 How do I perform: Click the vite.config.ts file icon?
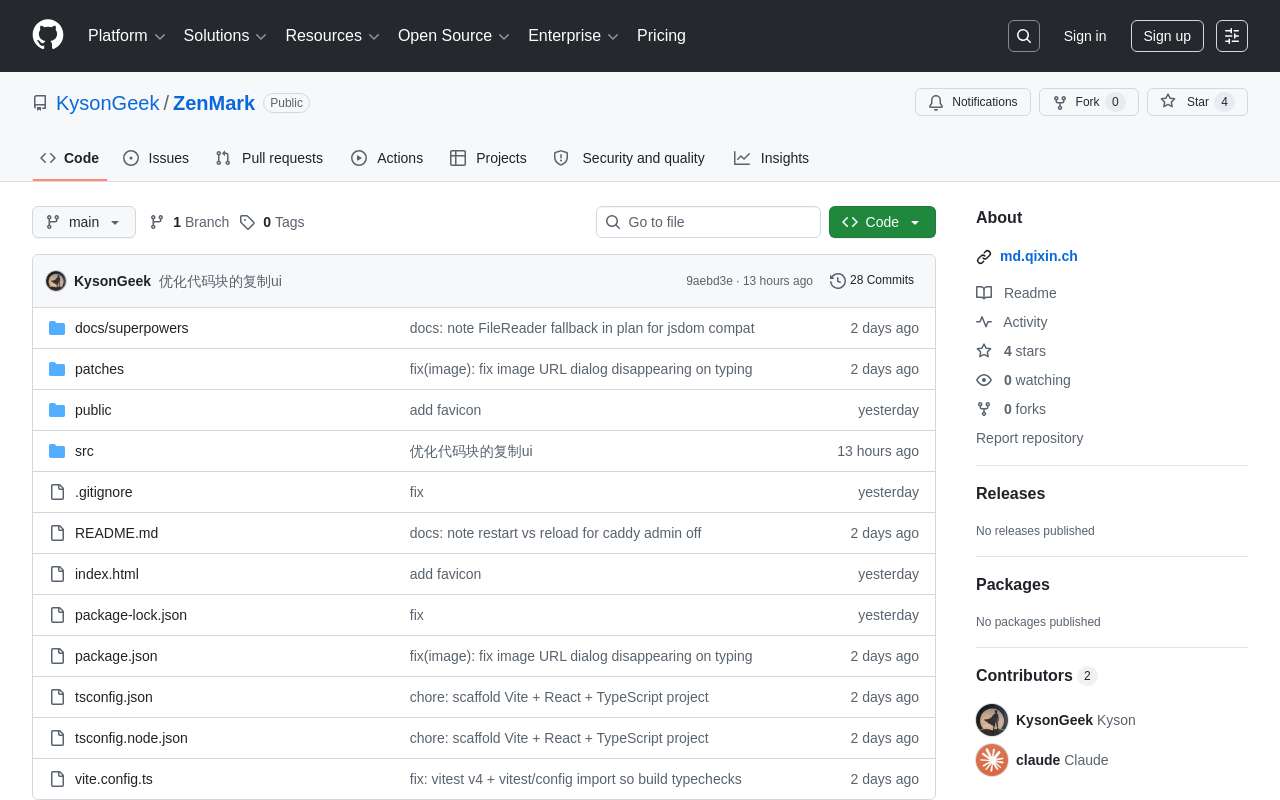[57, 779]
